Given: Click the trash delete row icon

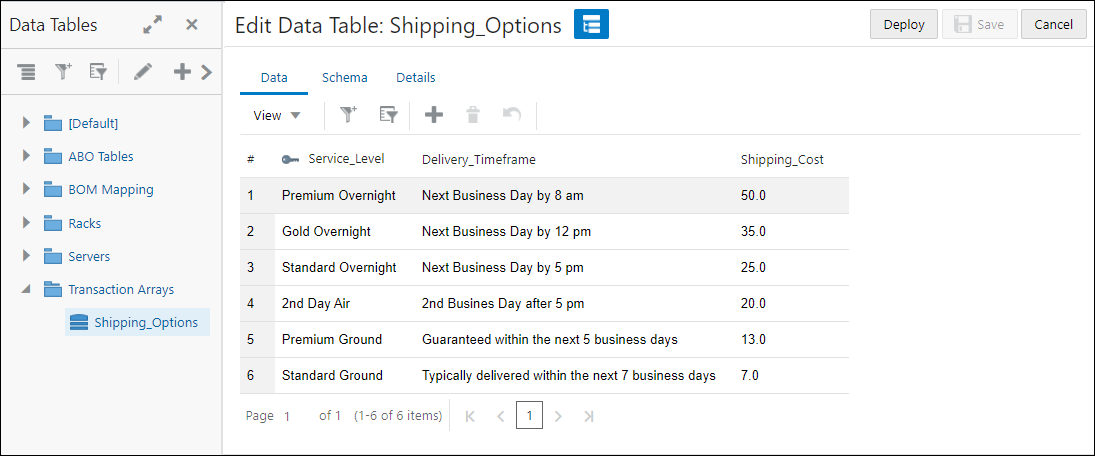Looking at the screenshot, I should 473,115.
